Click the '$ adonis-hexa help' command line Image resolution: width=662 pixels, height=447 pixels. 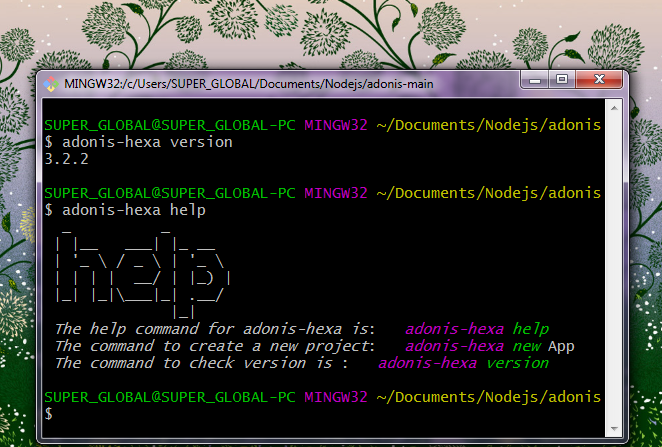[125, 210]
